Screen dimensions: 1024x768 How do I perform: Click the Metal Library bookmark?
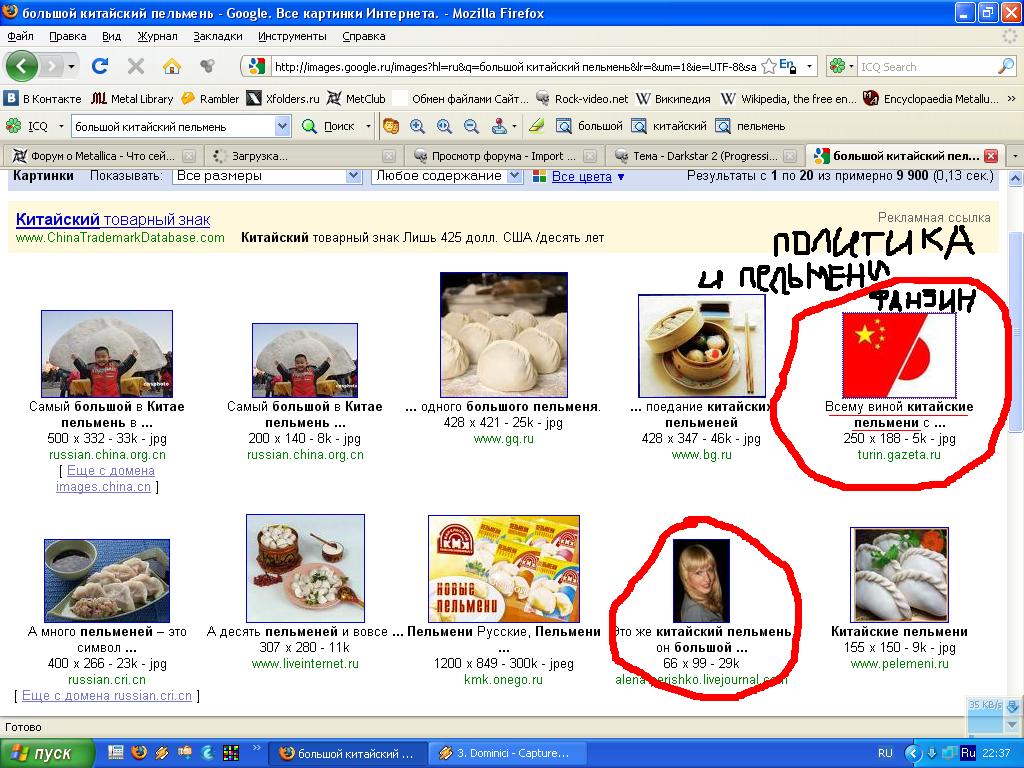click(132, 99)
